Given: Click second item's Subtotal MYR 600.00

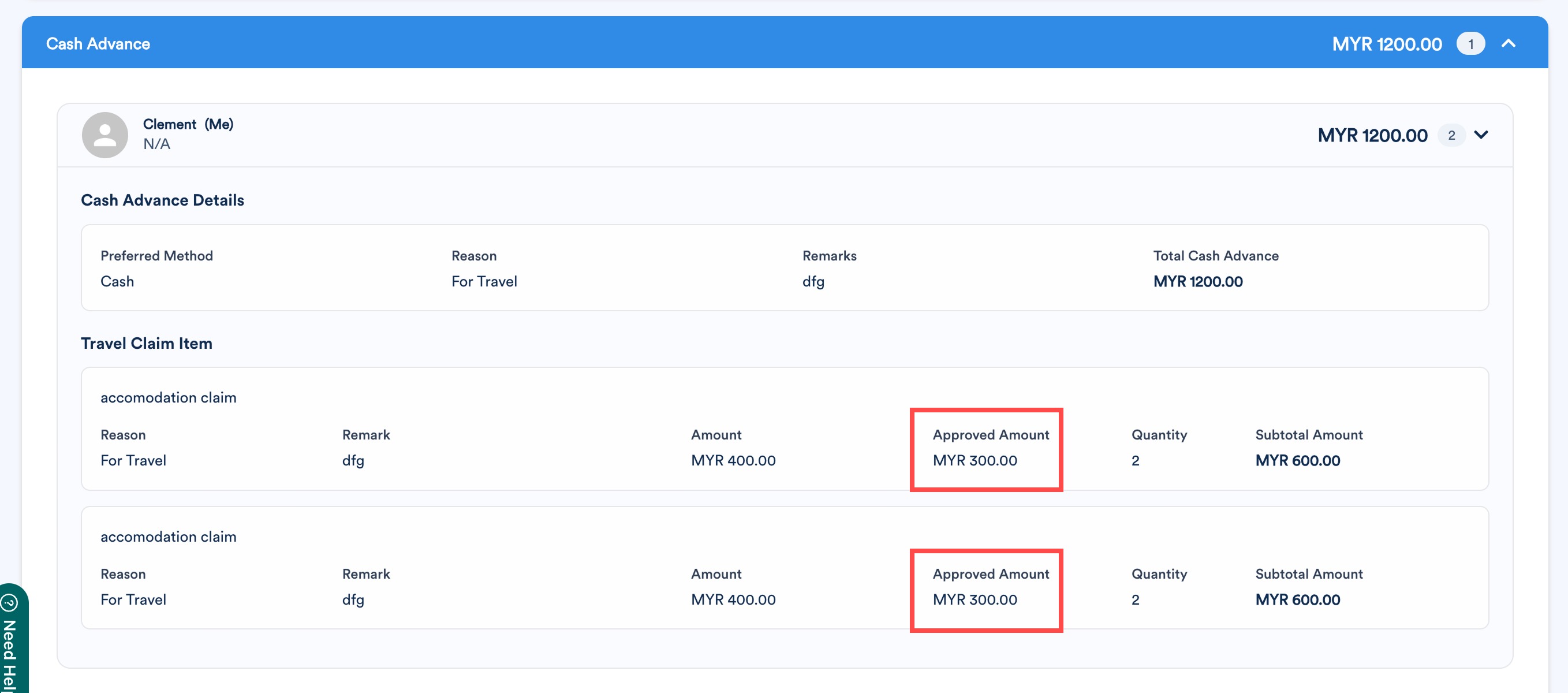Looking at the screenshot, I should (x=1297, y=599).
